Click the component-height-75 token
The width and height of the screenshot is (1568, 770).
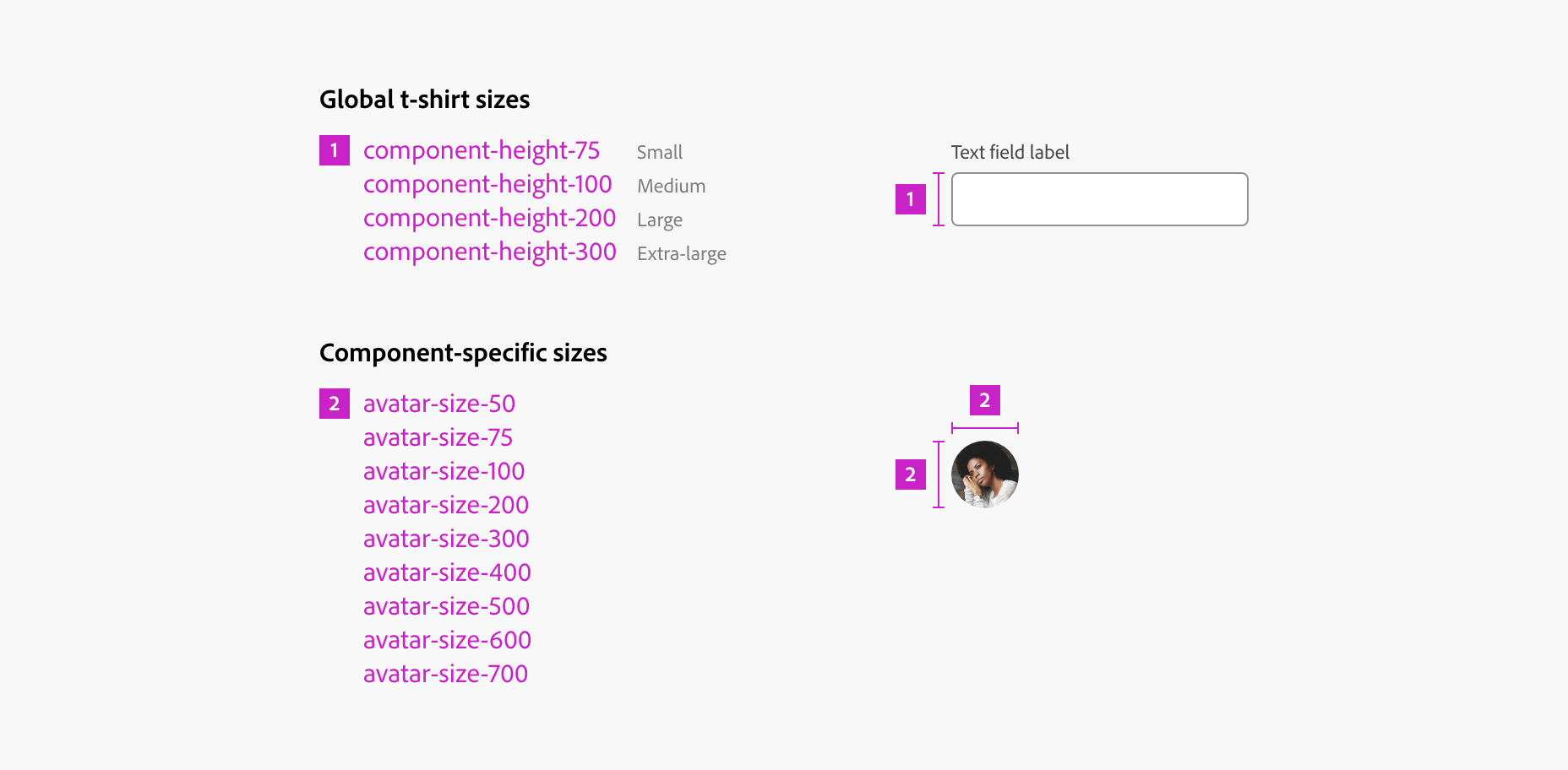click(x=482, y=150)
